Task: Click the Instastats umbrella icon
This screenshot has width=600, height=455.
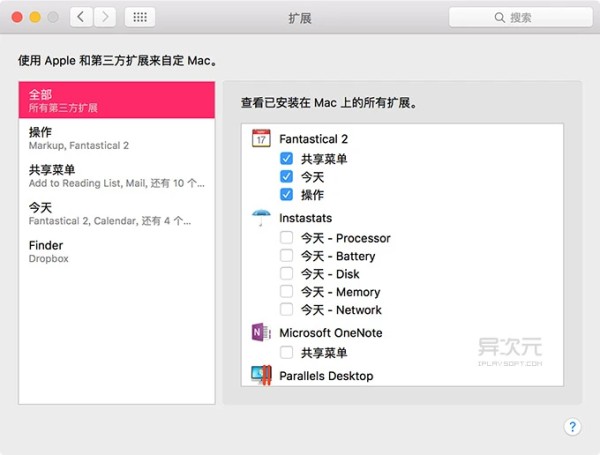Action: click(261, 218)
